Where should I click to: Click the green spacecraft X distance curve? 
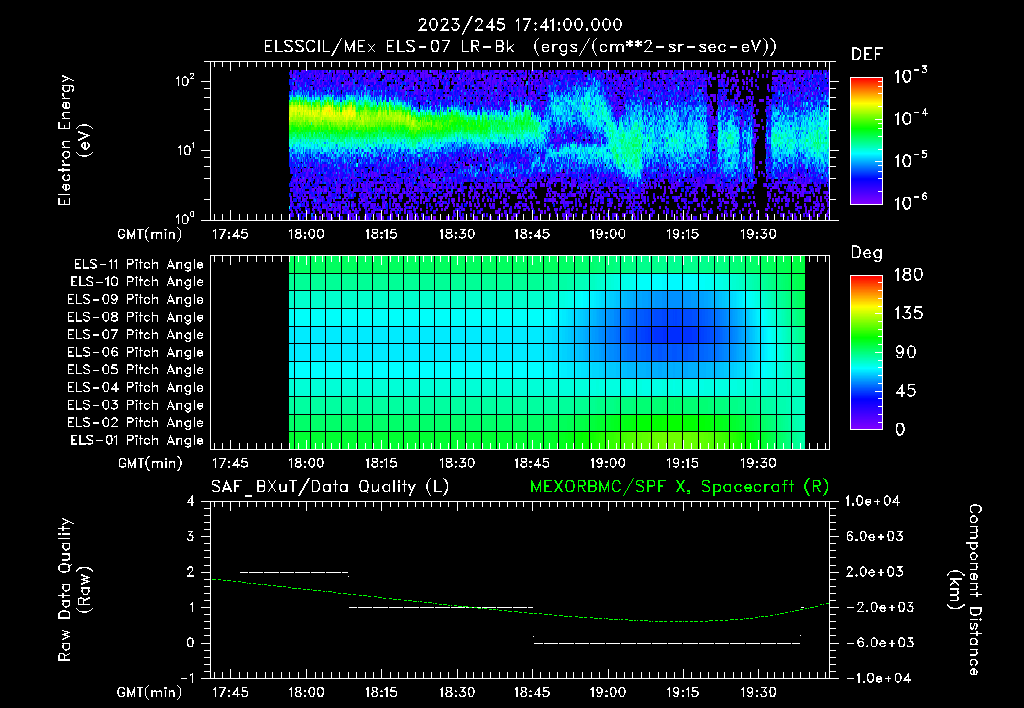[x=520, y=611]
